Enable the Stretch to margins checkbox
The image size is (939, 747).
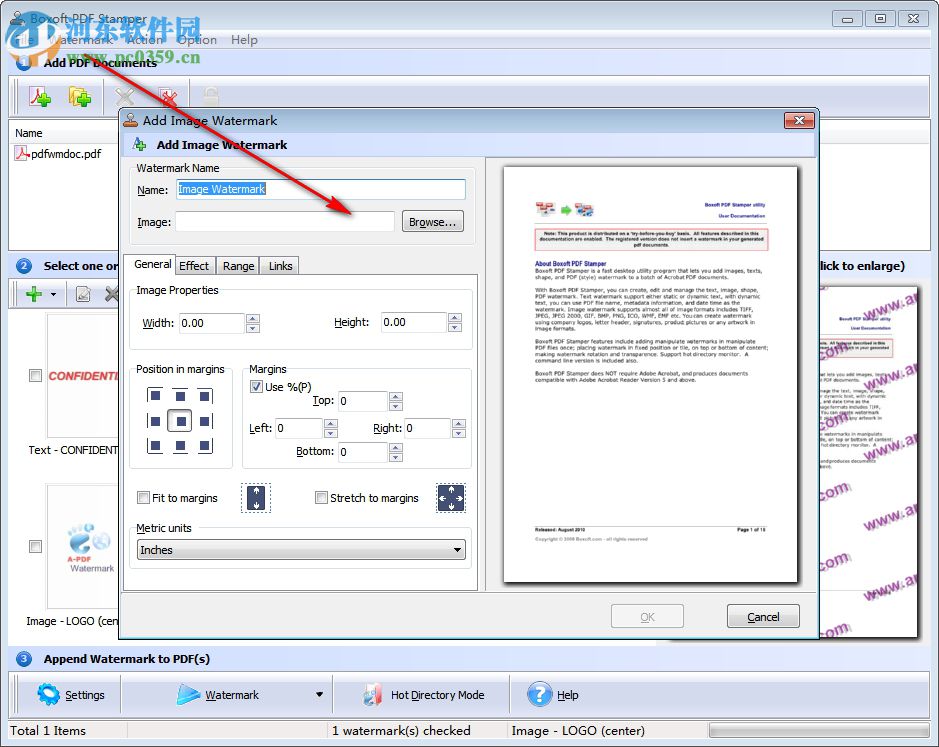(x=321, y=497)
